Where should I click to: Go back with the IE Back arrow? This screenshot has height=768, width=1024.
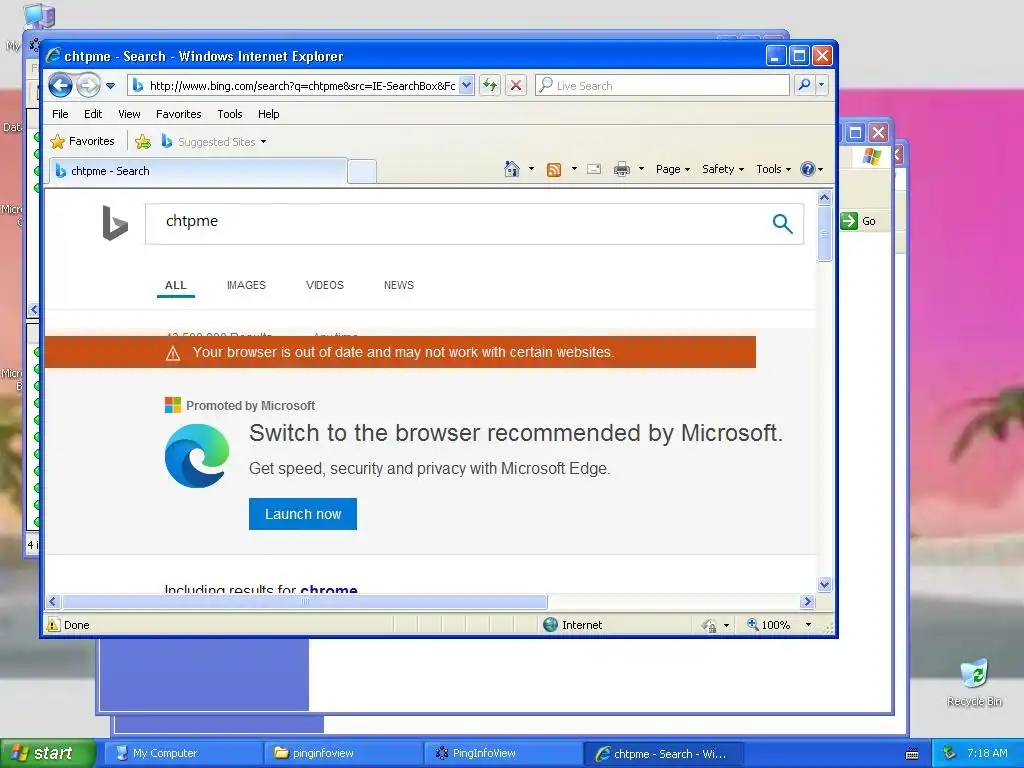[60, 86]
